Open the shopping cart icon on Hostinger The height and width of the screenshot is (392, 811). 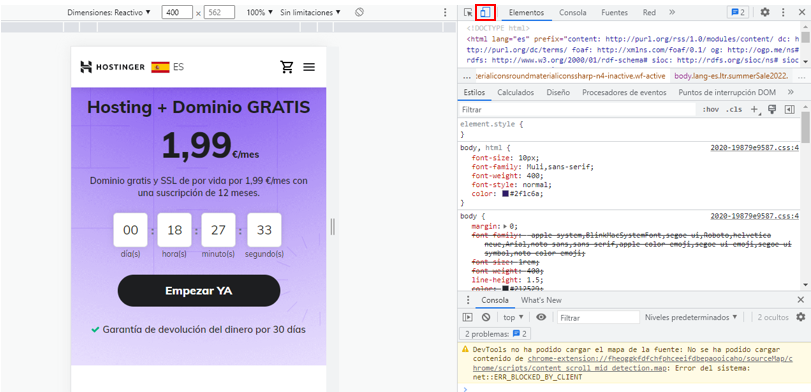pyautogui.click(x=287, y=67)
